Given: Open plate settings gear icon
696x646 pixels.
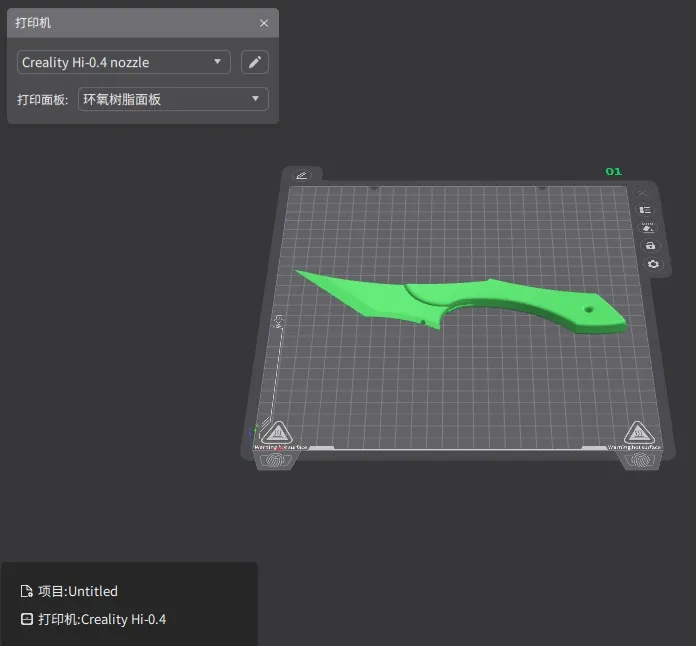Looking at the screenshot, I should (653, 264).
